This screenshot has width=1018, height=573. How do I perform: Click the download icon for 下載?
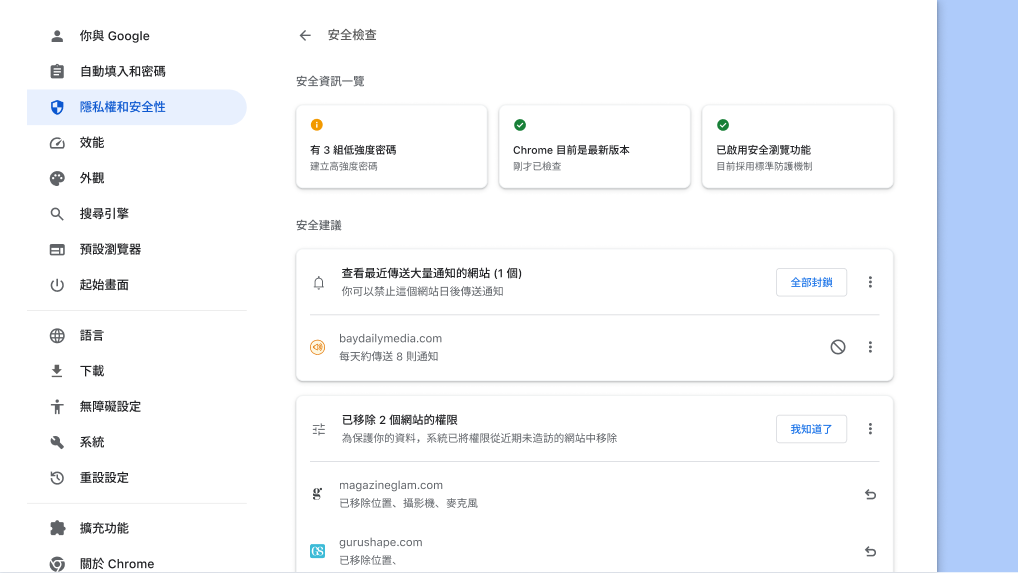coord(57,371)
